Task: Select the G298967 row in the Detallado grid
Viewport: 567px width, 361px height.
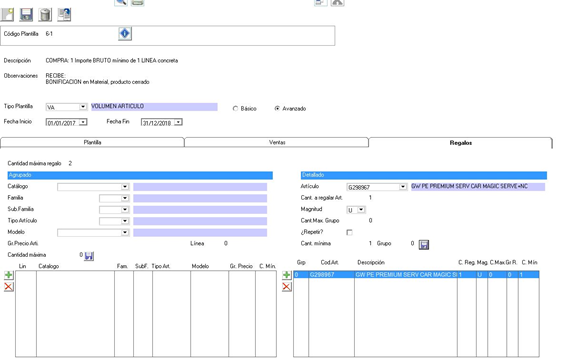Action: pos(416,275)
